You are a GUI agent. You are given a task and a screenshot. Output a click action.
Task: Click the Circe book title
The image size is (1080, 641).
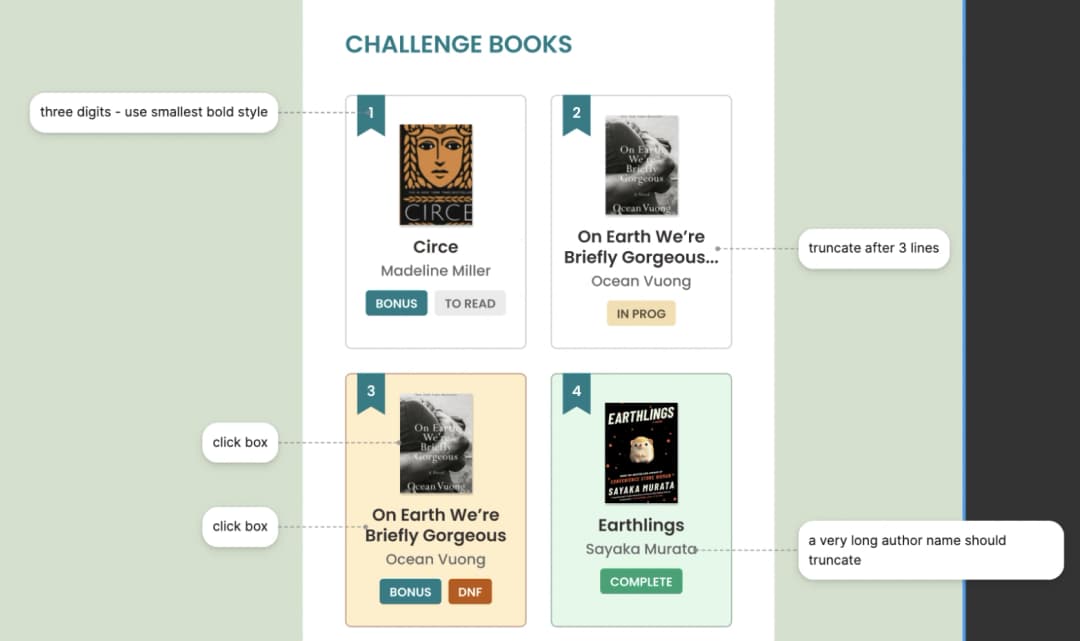coord(436,247)
